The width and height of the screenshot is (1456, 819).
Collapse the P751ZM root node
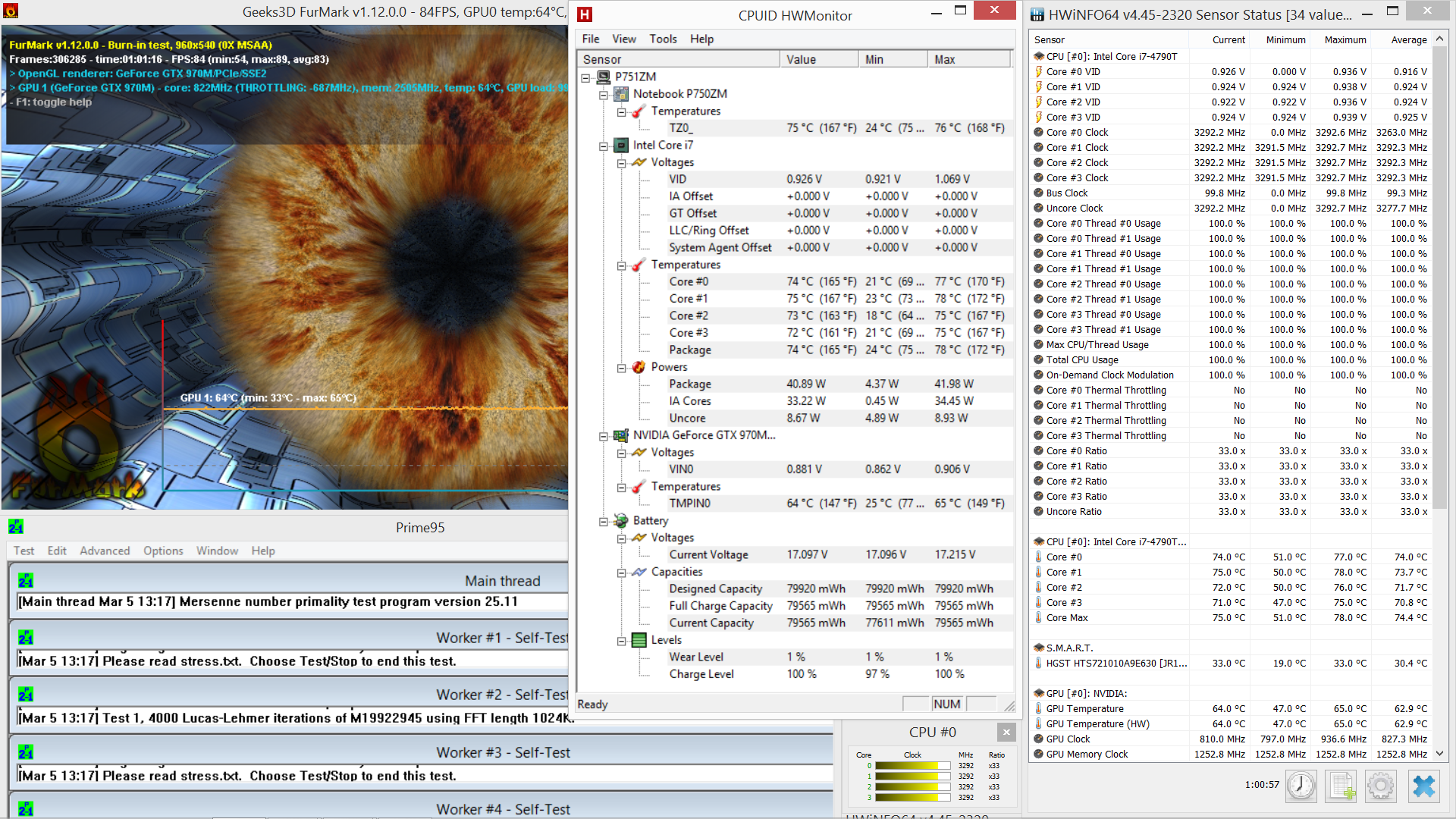[585, 77]
